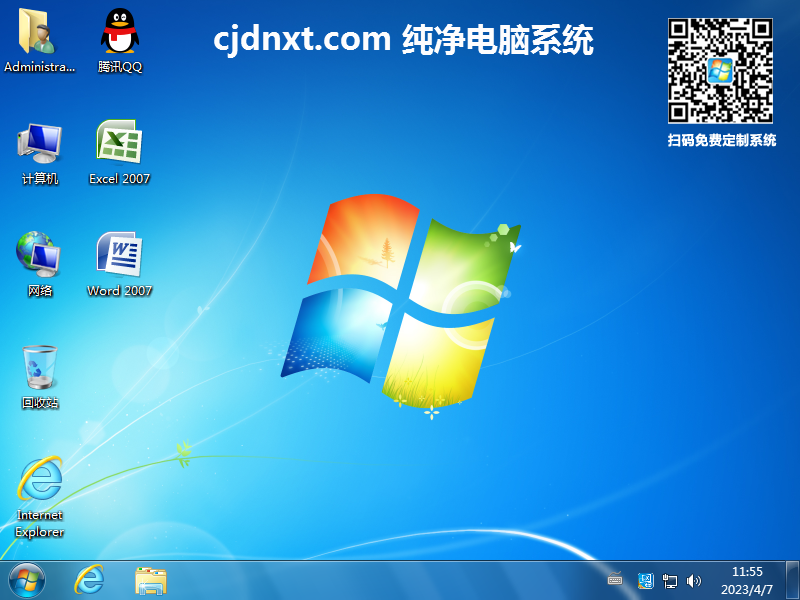The width and height of the screenshot is (800, 600).
Task: Launch Internet Explorer from the taskbar
Action: tap(89, 581)
